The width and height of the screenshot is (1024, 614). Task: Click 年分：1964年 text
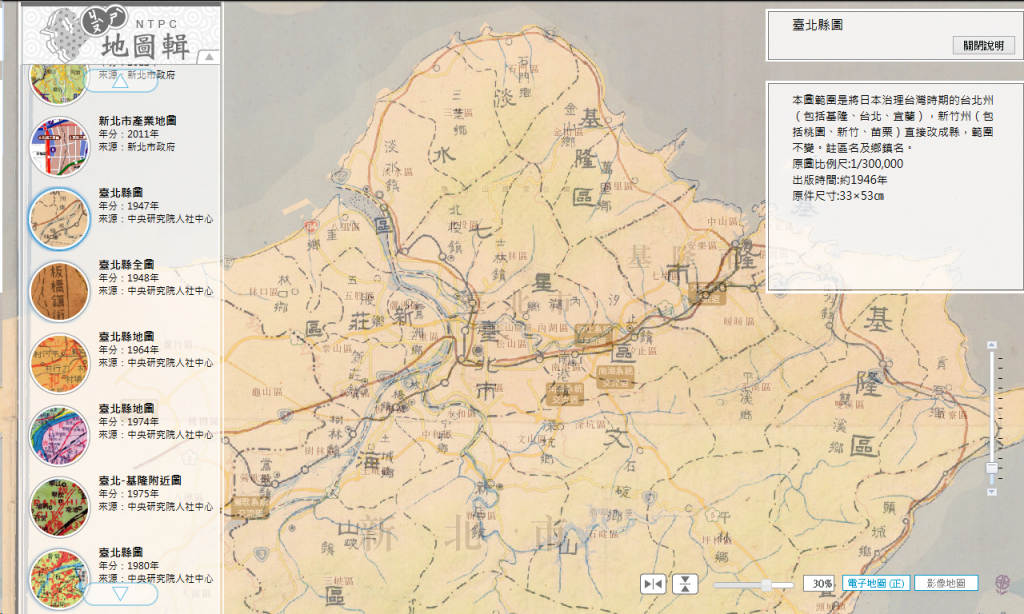(129, 349)
